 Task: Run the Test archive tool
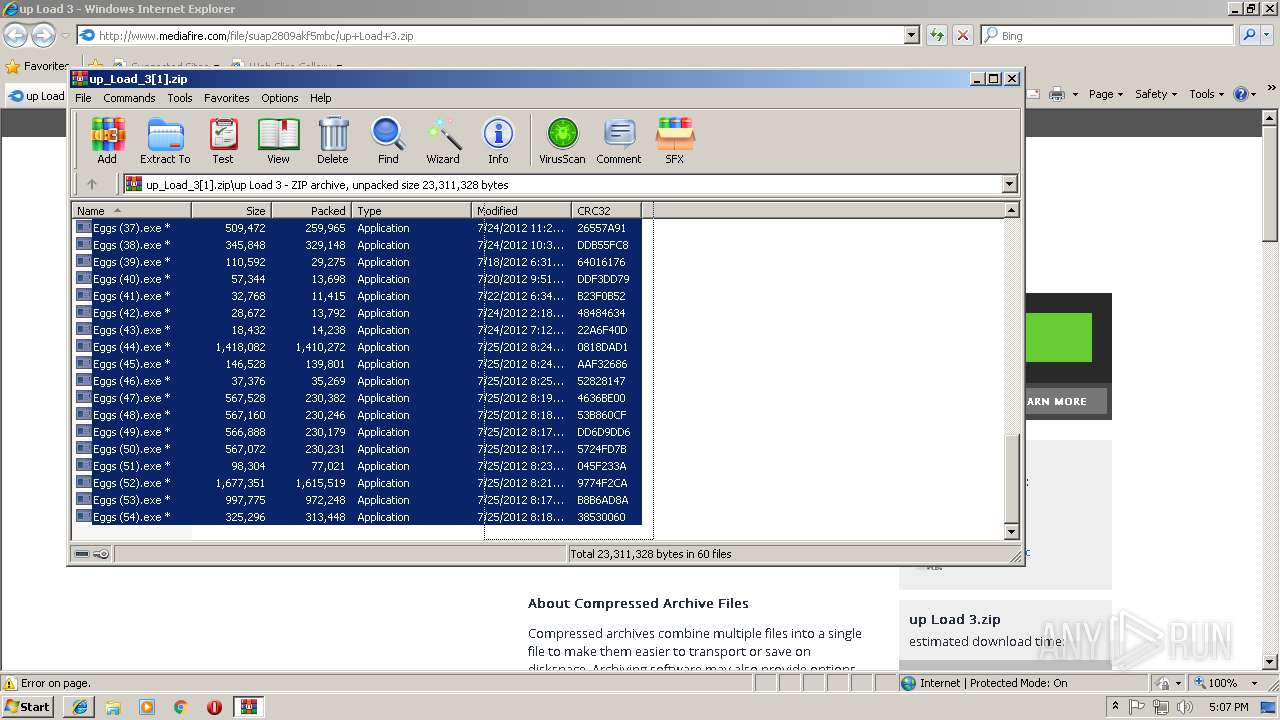coord(223,140)
